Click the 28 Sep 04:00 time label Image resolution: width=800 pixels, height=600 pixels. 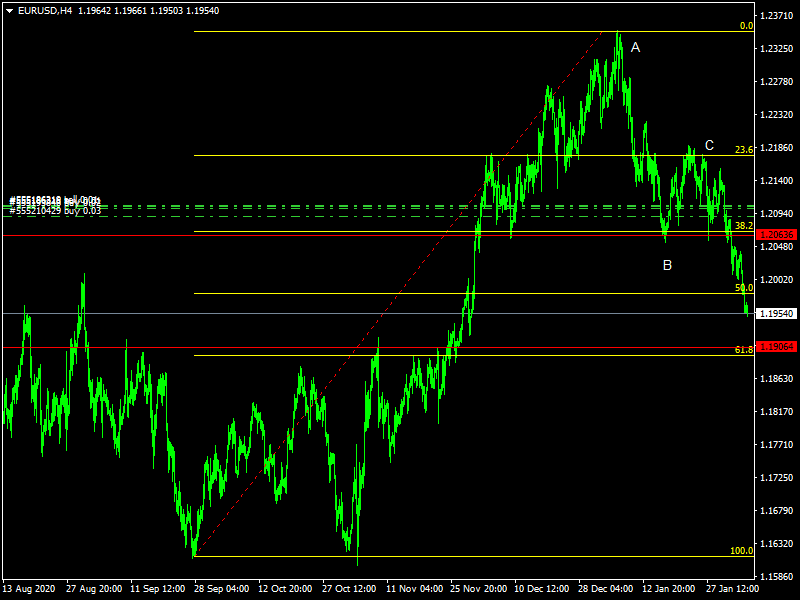point(221,589)
